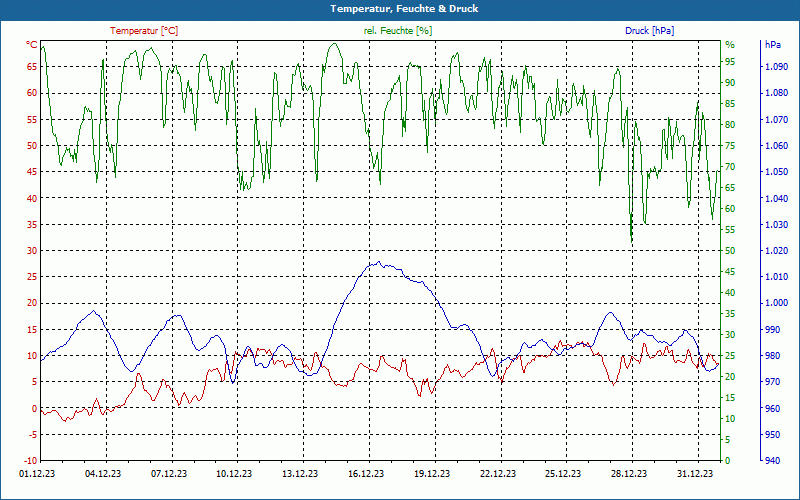Click the date label 01.12.23
Image resolution: width=800 pixels, height=500 pixels.
[37, 473]
